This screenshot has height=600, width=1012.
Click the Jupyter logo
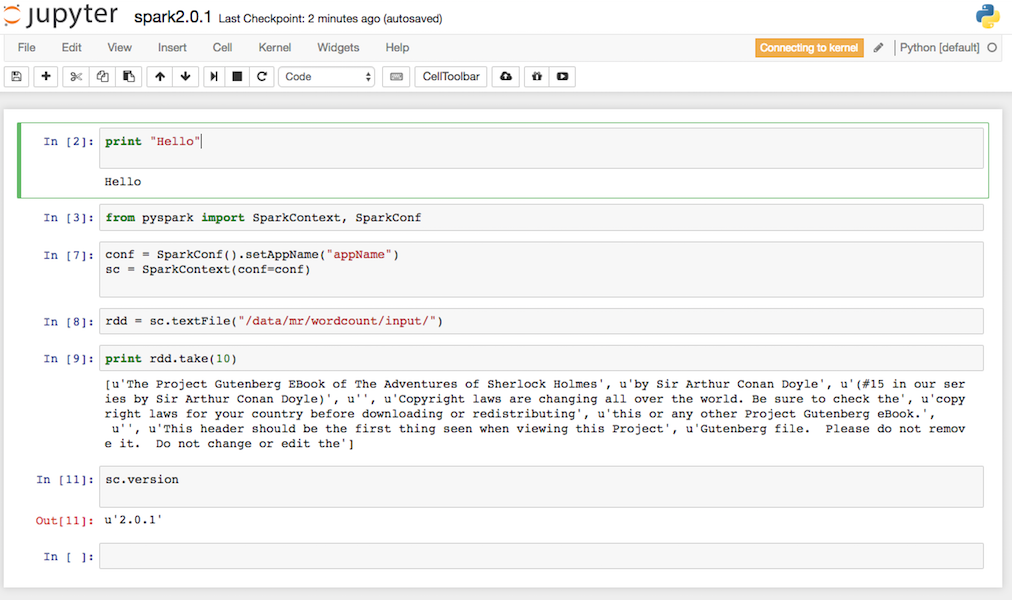point(60,15)
